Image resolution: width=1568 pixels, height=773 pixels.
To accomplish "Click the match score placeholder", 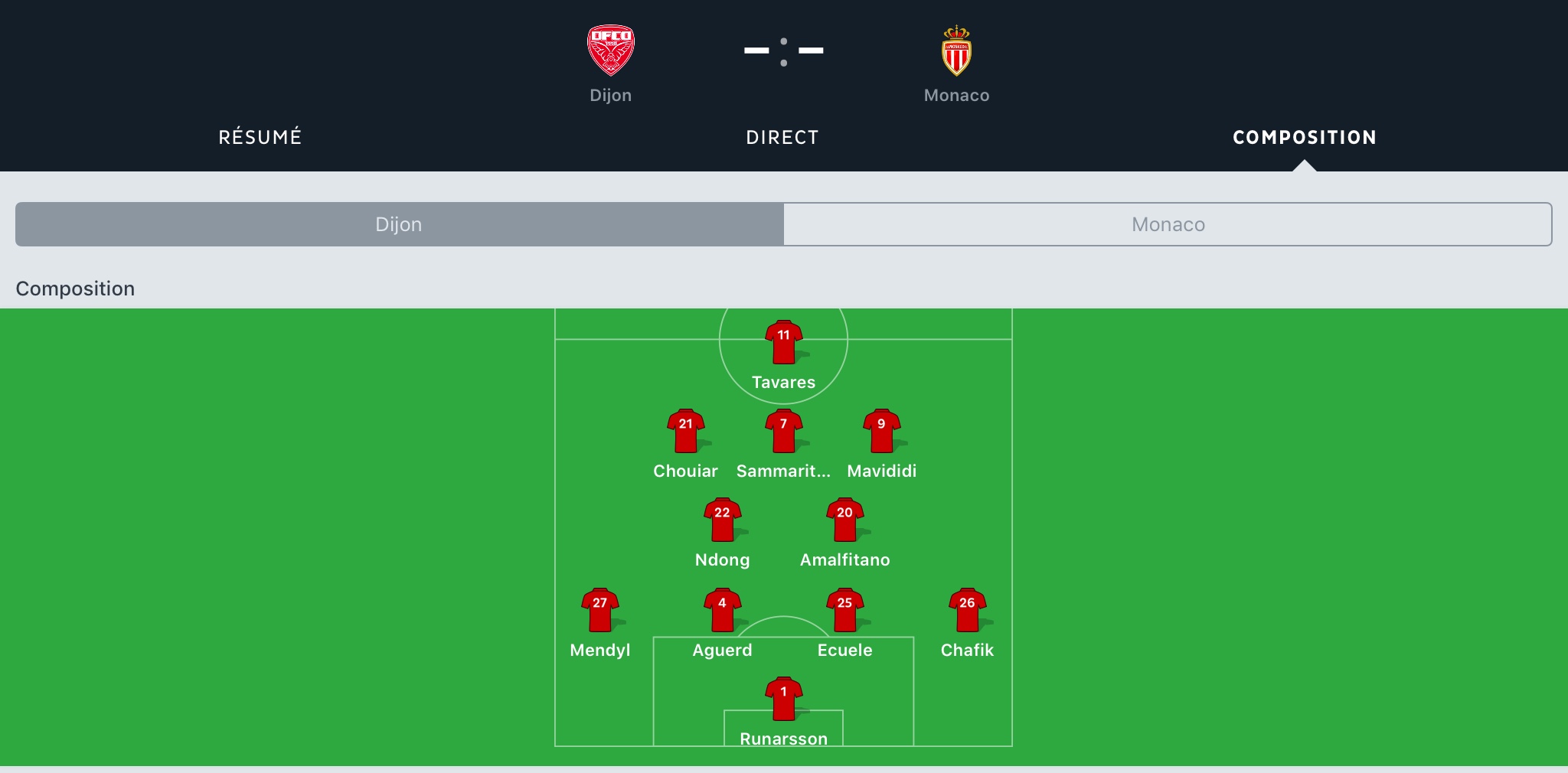I will pos(783,51).
